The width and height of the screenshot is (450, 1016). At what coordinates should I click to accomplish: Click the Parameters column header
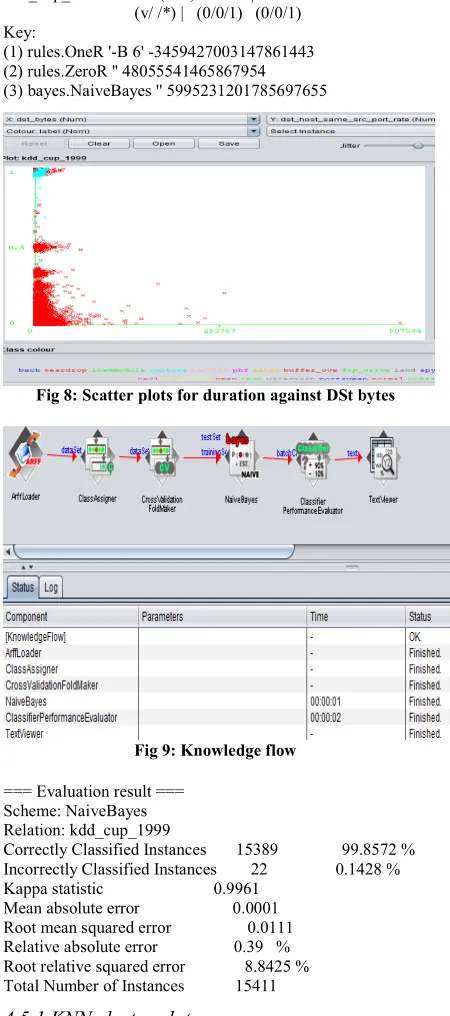(x=222, y=616)
